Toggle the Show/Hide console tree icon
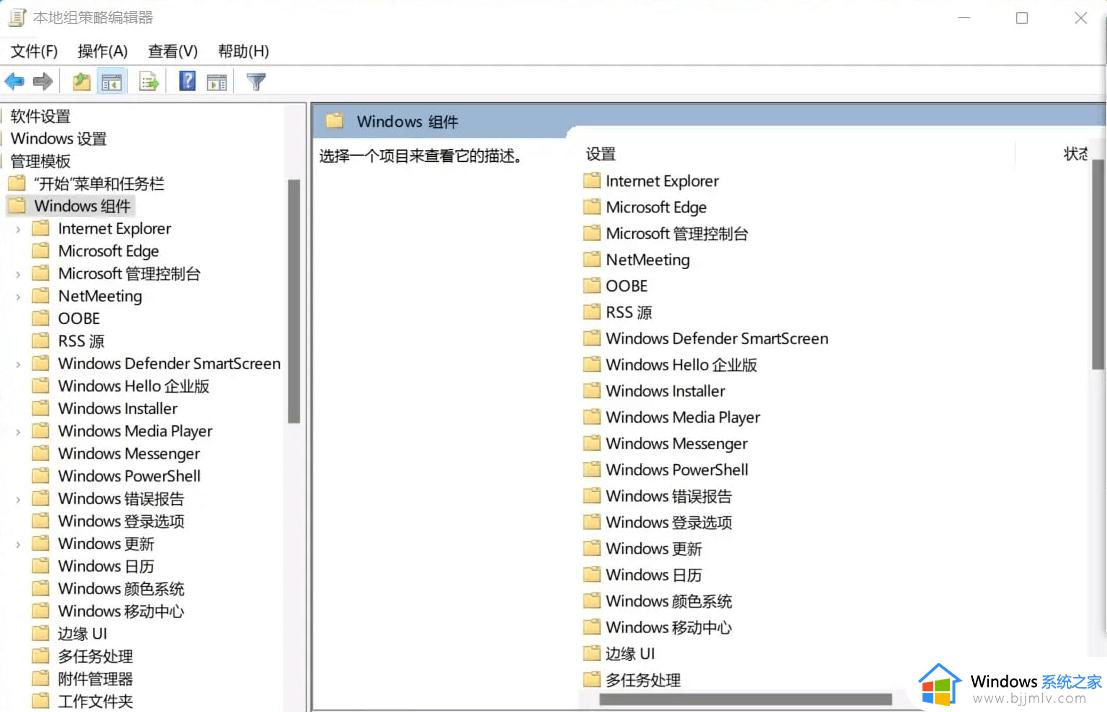Viewport: 1107px width, 712px height. [112, 82]
